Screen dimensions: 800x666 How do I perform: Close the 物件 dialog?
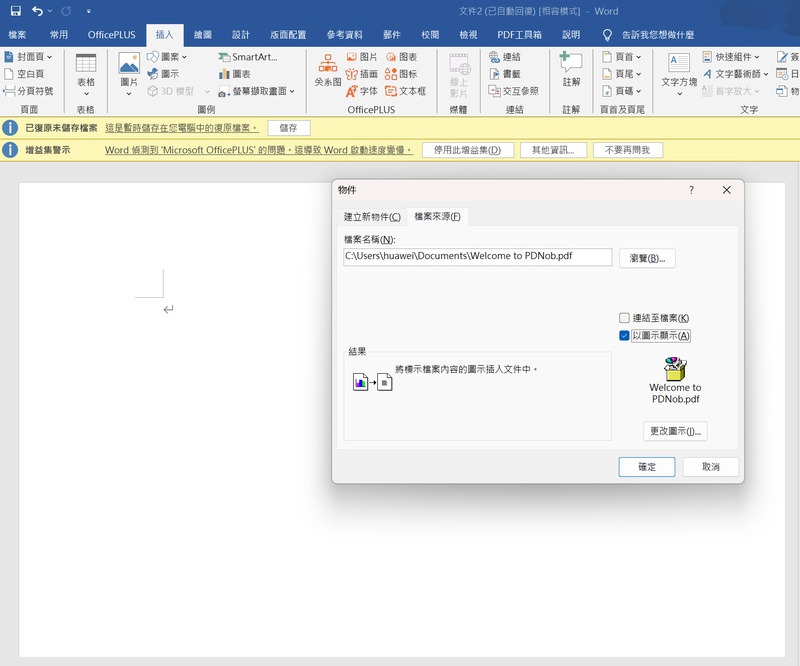[727, 190]
